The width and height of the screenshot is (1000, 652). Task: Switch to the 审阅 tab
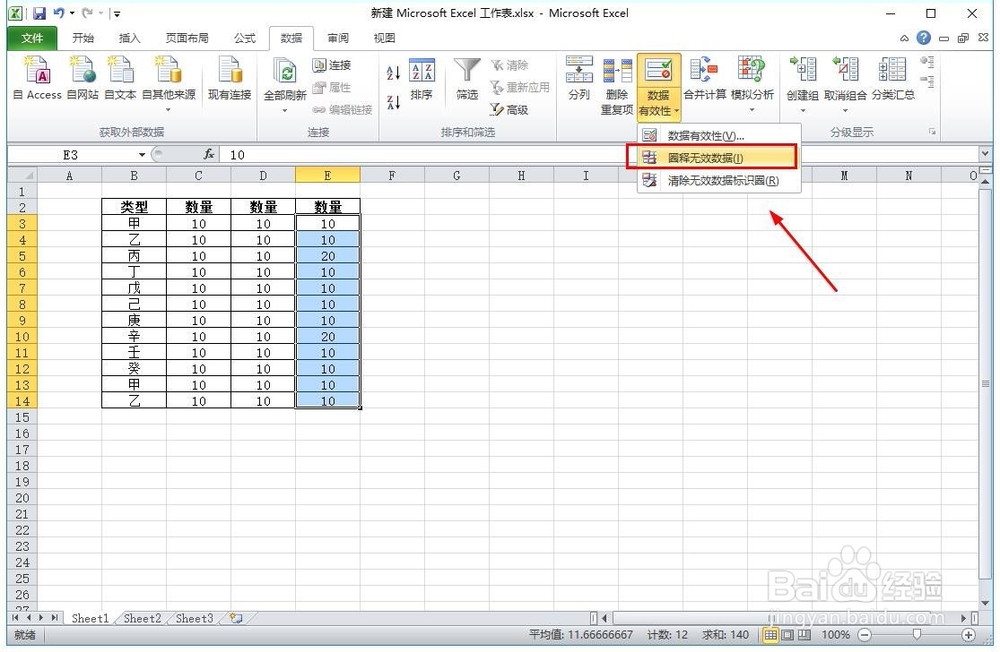pos(338,38)
